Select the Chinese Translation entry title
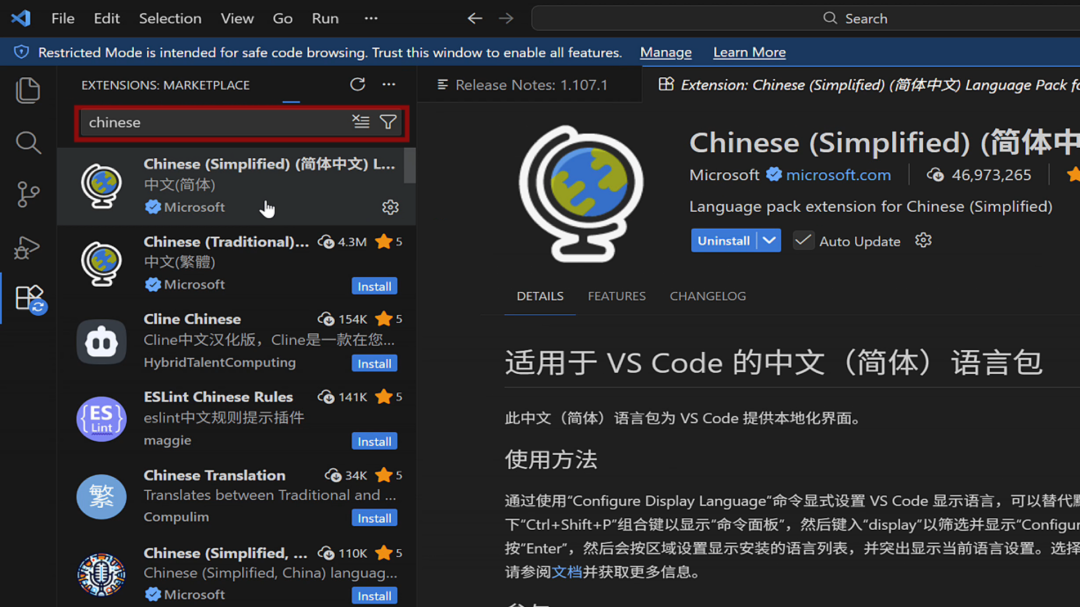 click(214, 475)
